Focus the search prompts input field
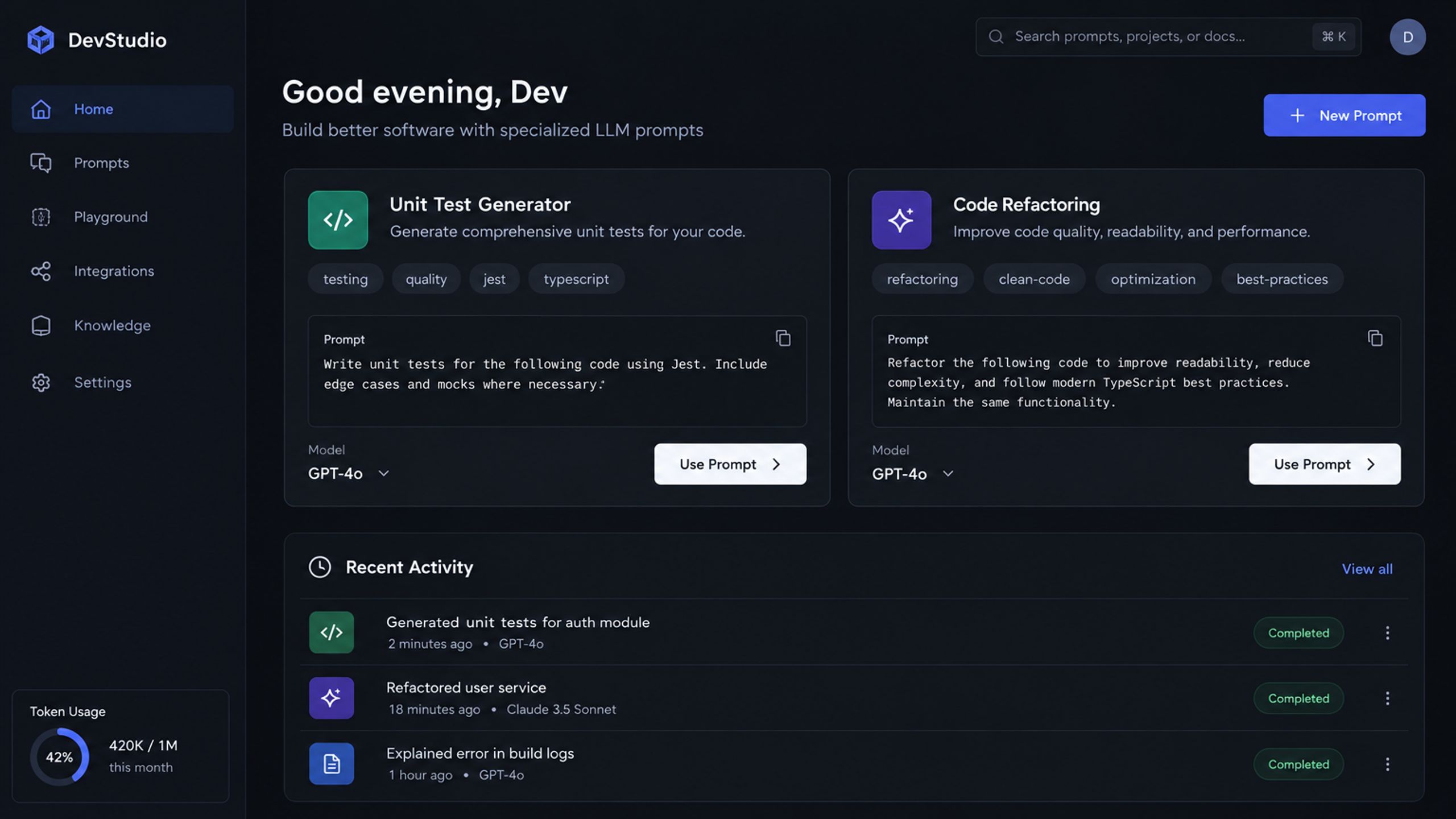This screenshot has width=1456, height=819. (1168, 37)
